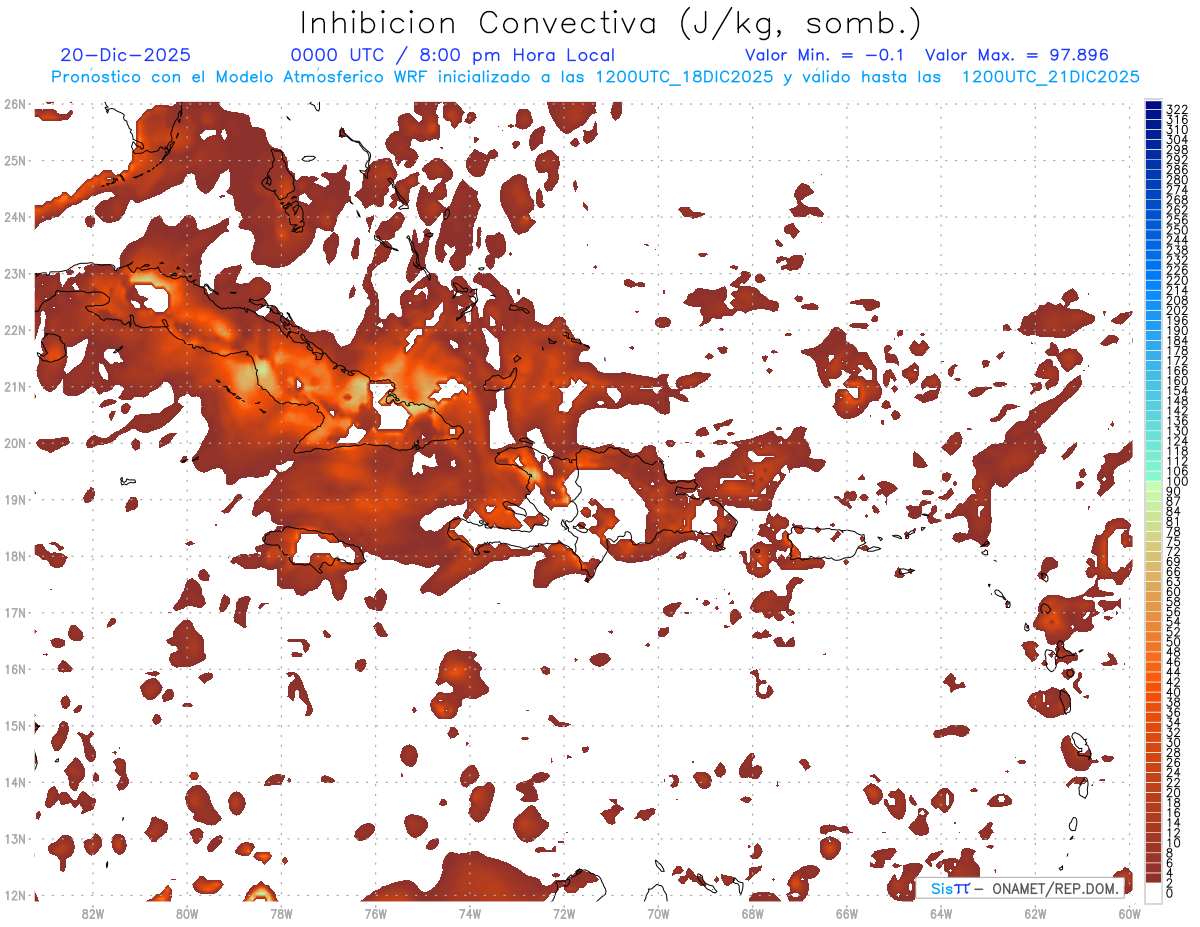The height and width of the screenshot is (927, 1200).
Task: Click the 14N latitude label
Action: click(14, 782)
